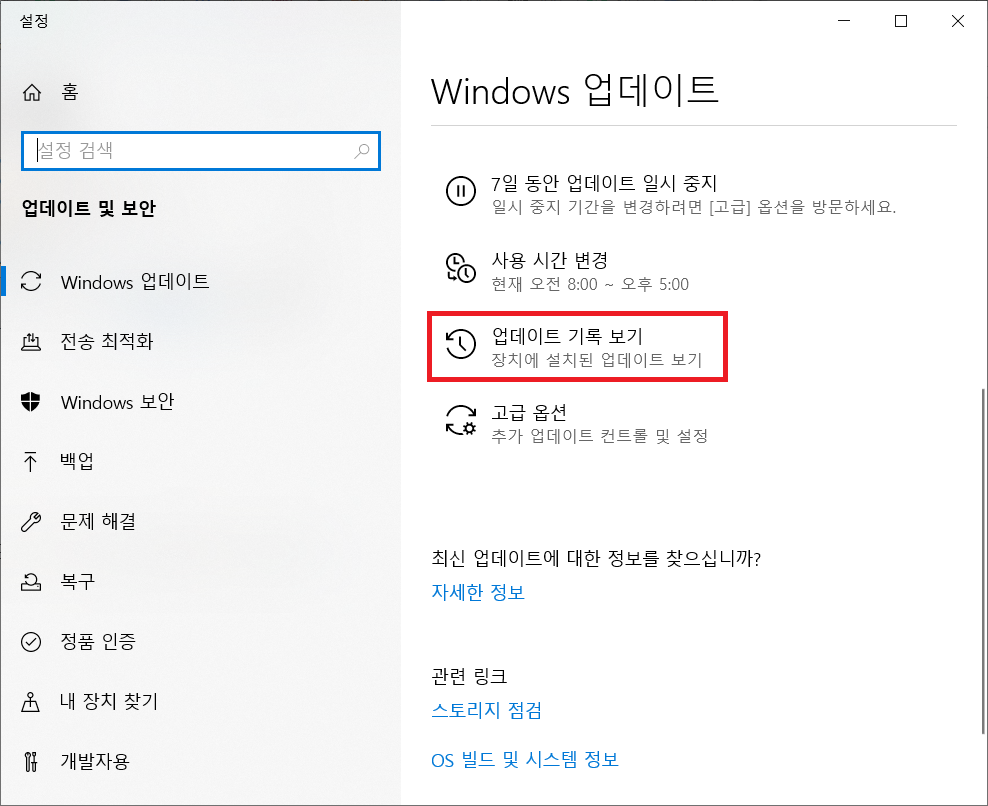Image resolution: width=988 pixels, height=806 pixels.
Task: Click the gear-sync icon for 고급 옵션
Action: [461, 420]
